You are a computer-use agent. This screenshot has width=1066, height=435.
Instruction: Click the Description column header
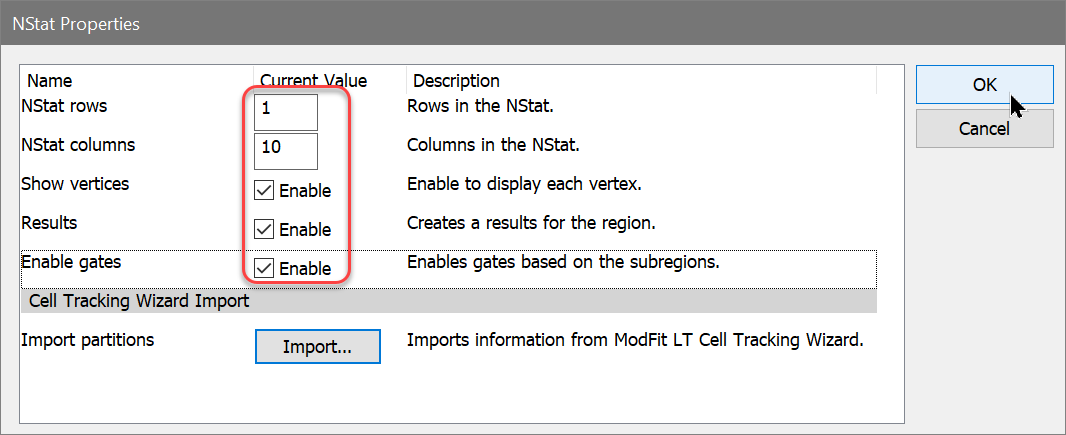click(456, 81)
